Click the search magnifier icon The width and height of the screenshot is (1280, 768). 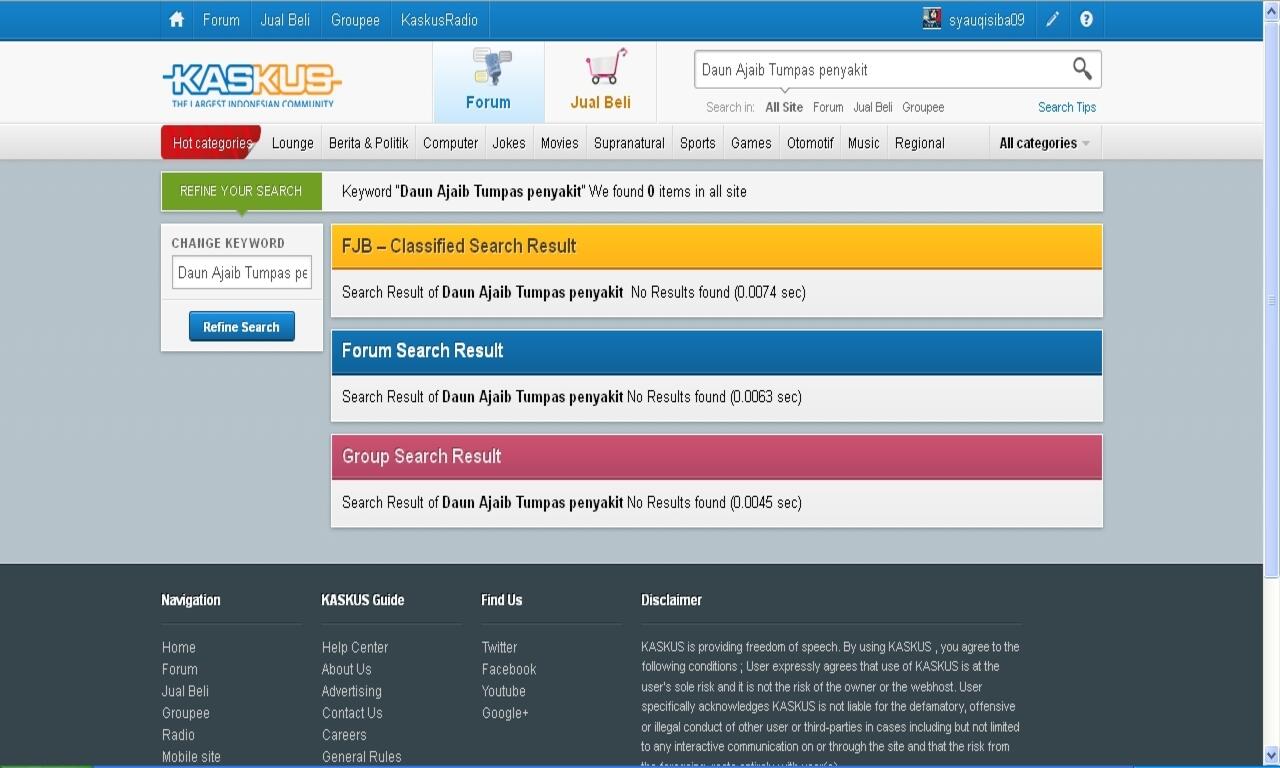tap(1082, 68)
